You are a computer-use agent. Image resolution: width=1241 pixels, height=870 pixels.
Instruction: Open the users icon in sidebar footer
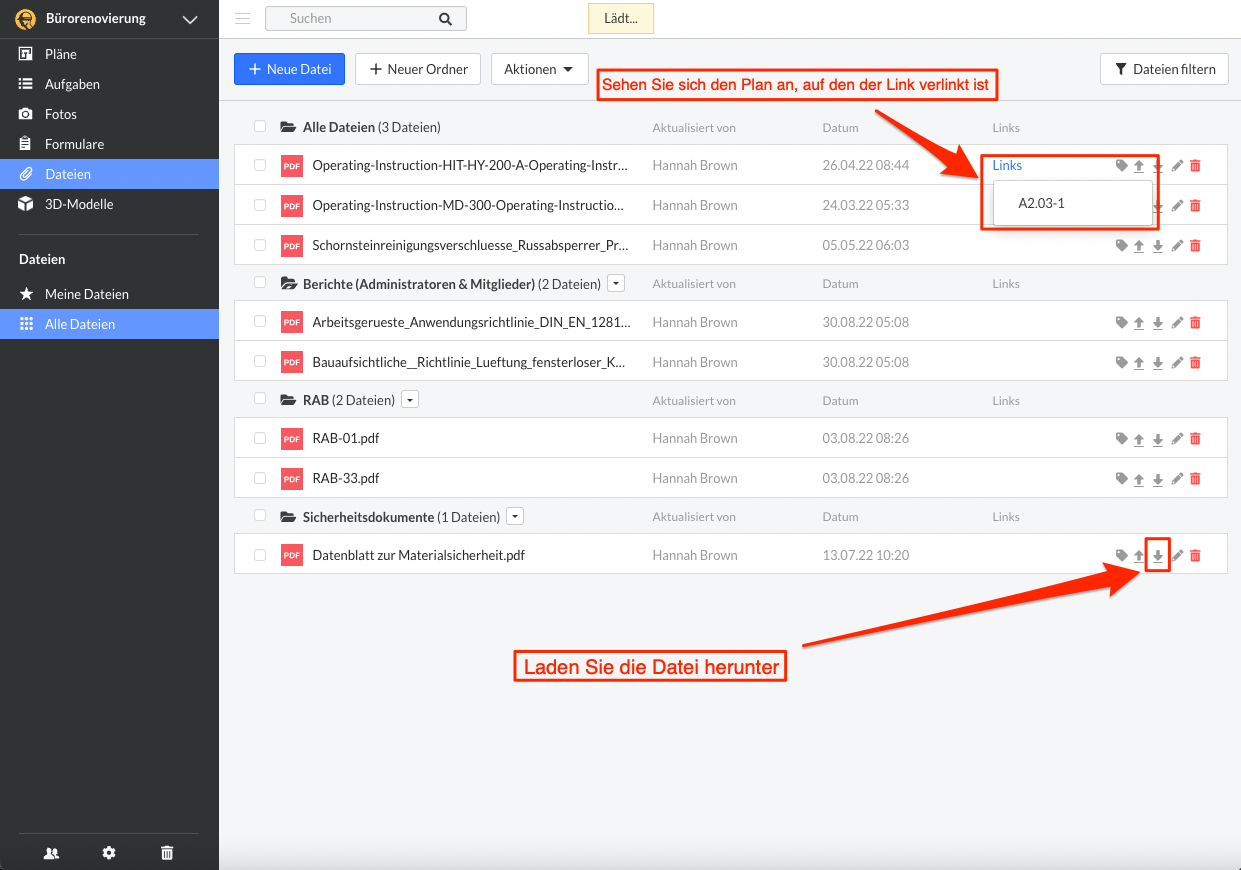(51, 852)
